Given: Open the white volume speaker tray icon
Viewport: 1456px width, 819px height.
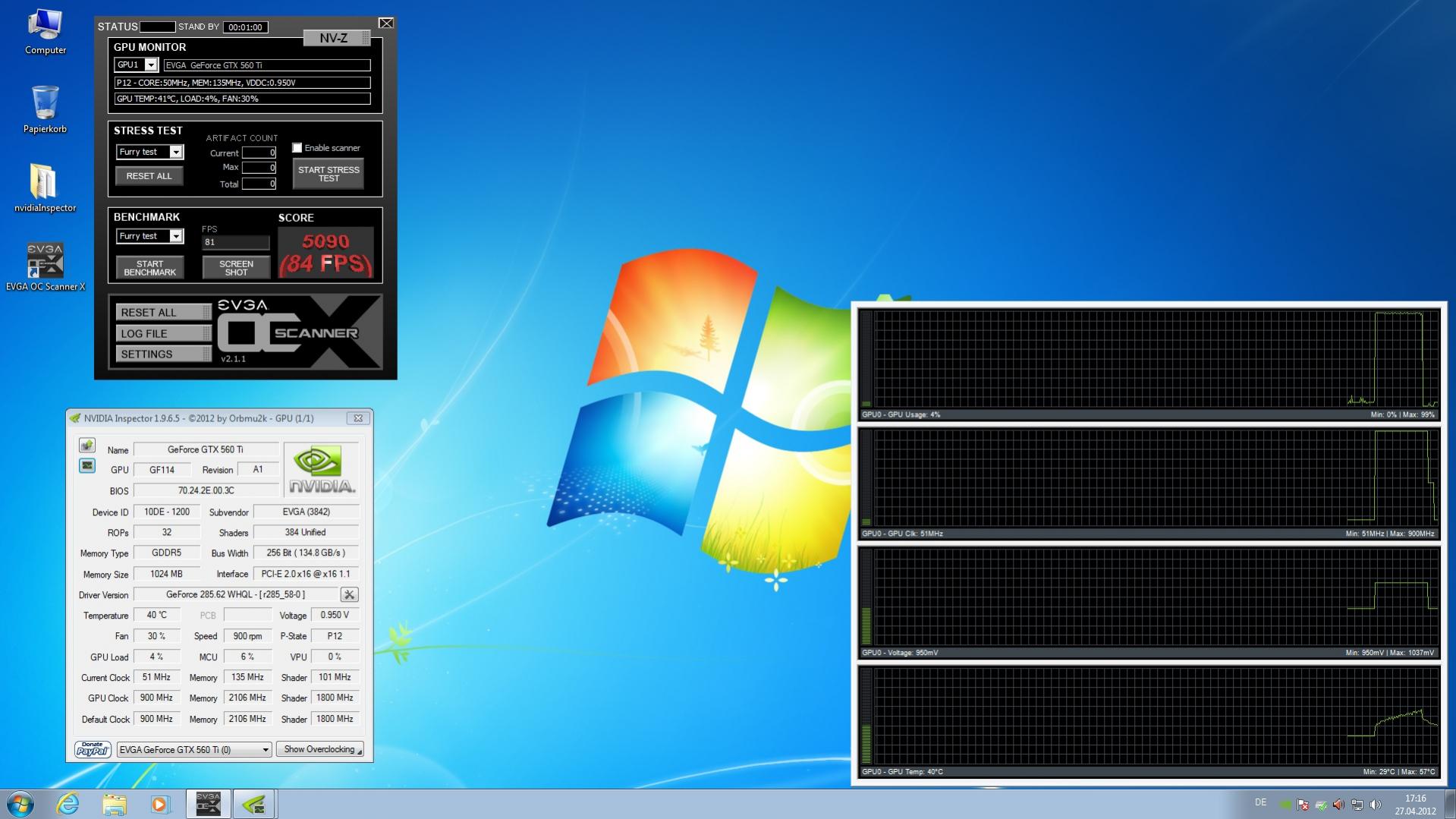Looking at the screenshot, I should 1376,805.
